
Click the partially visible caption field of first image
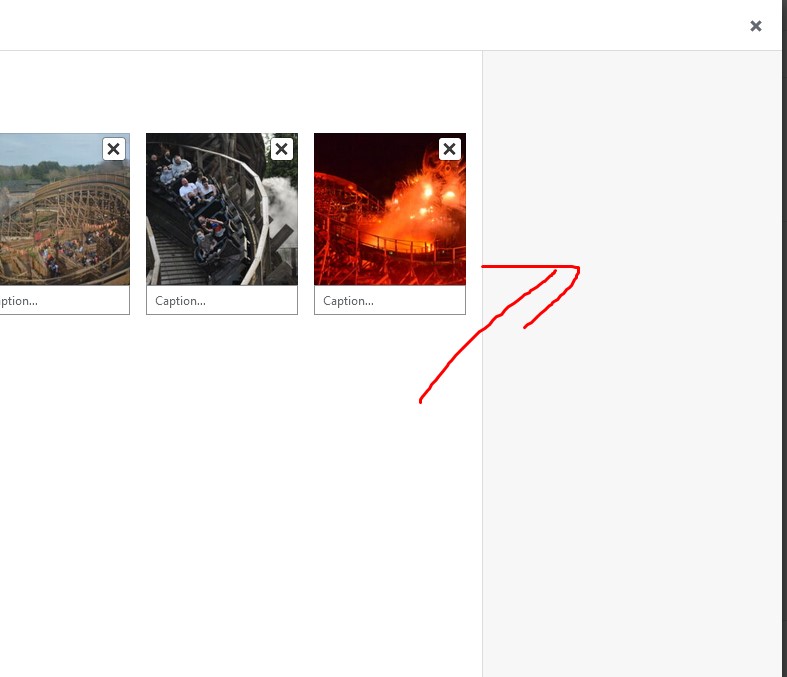point(64,301)
